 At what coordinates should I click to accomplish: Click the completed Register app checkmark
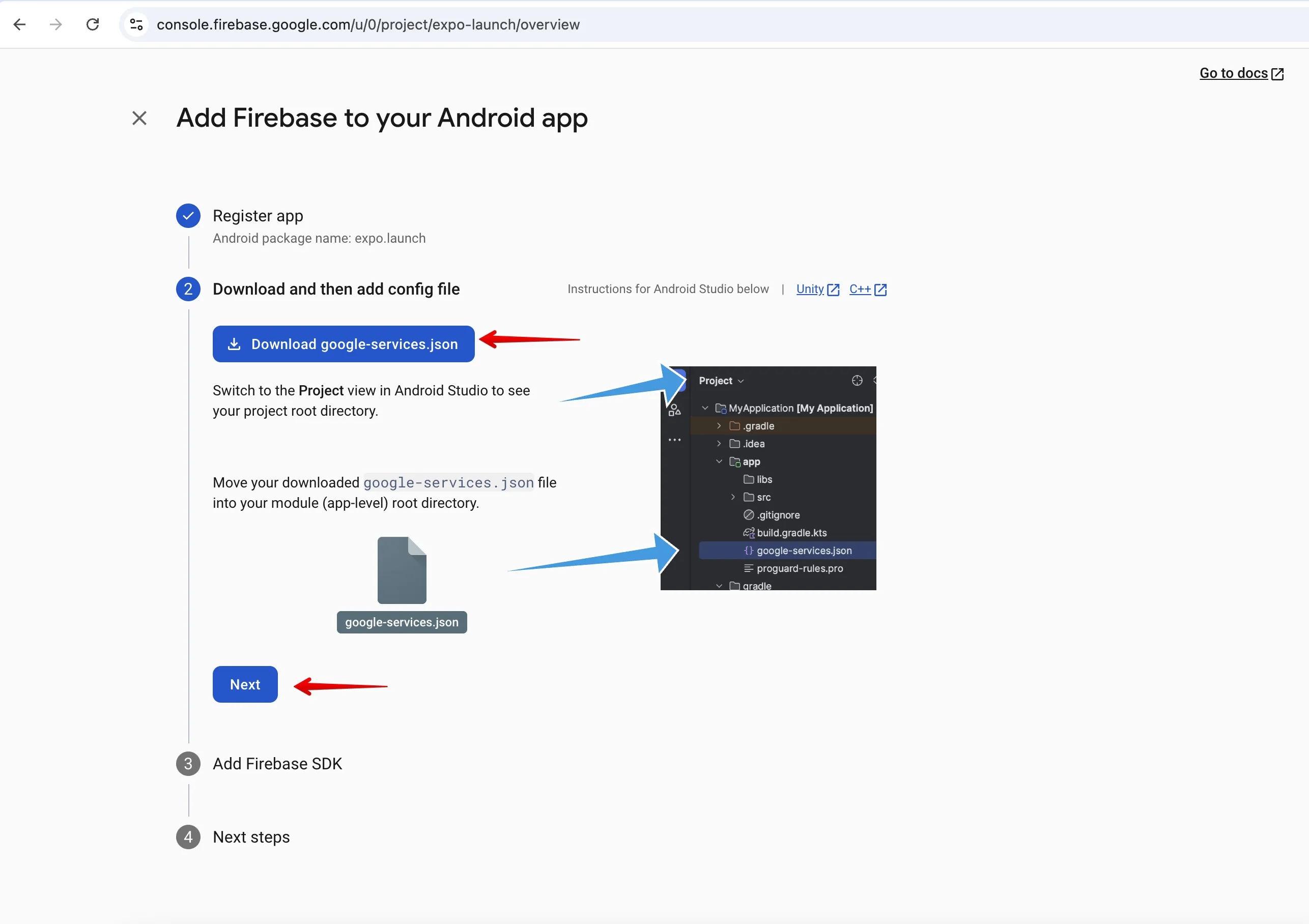(x=188, y=215)
